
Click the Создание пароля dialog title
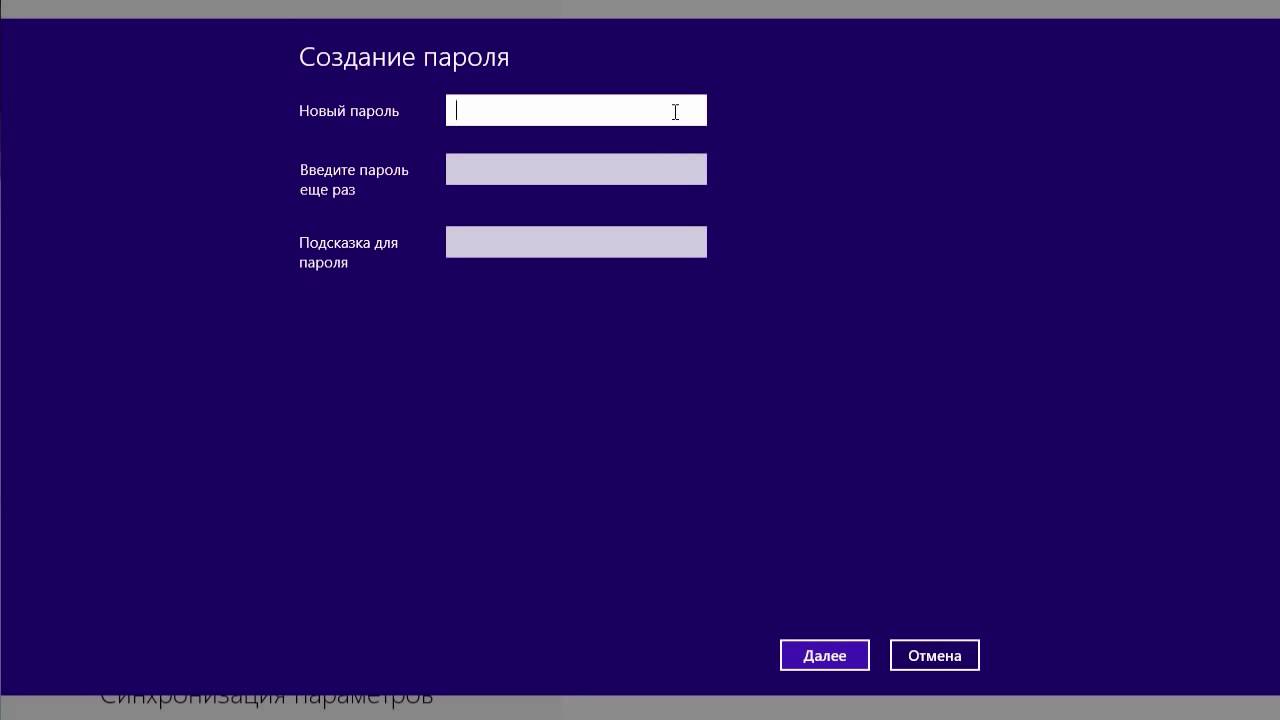[x=403, y=57]
